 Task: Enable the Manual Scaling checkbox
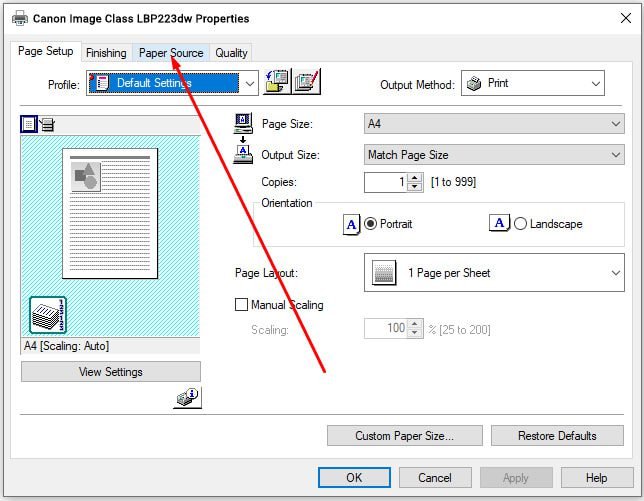[241, 305]
